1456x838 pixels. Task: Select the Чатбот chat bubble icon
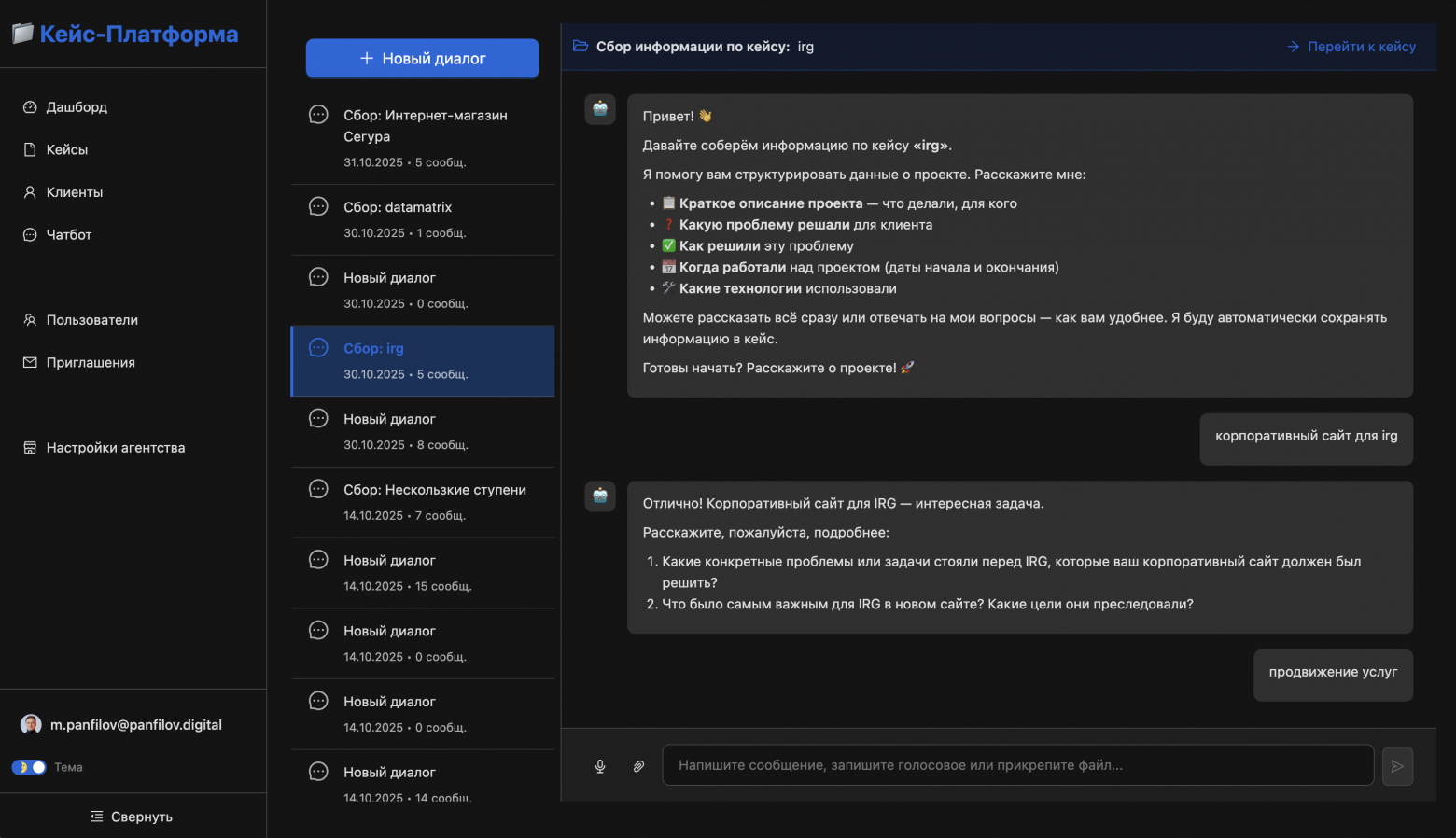coord(31,234)
